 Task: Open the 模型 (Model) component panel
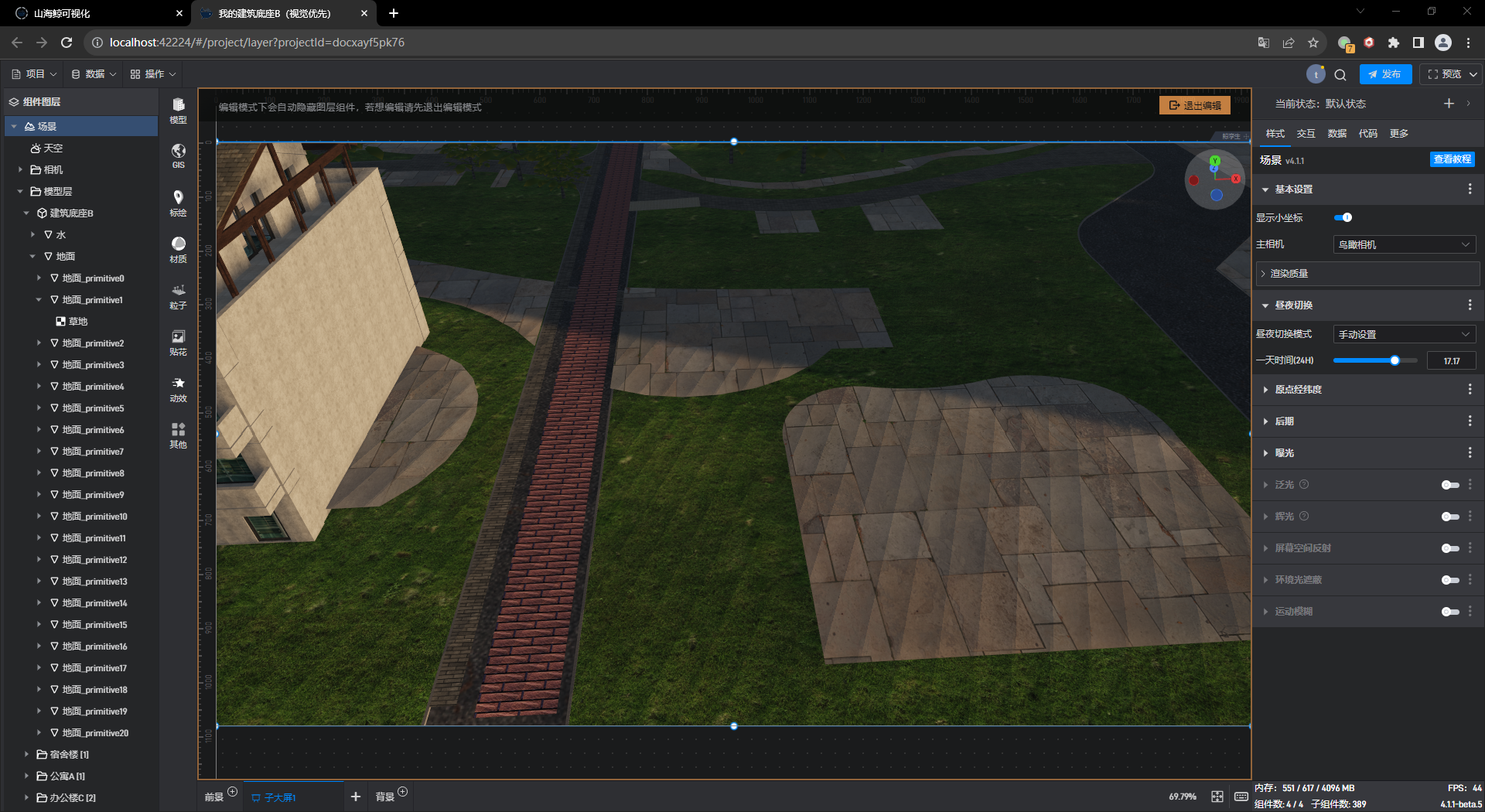point(178,110)
